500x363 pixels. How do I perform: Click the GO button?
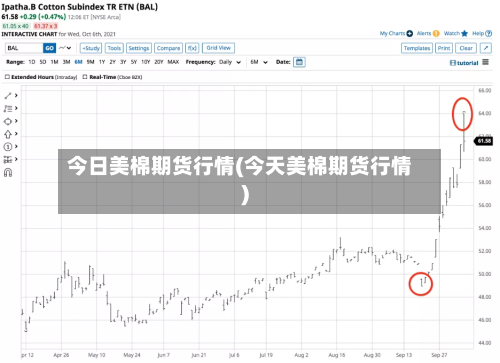49,48
